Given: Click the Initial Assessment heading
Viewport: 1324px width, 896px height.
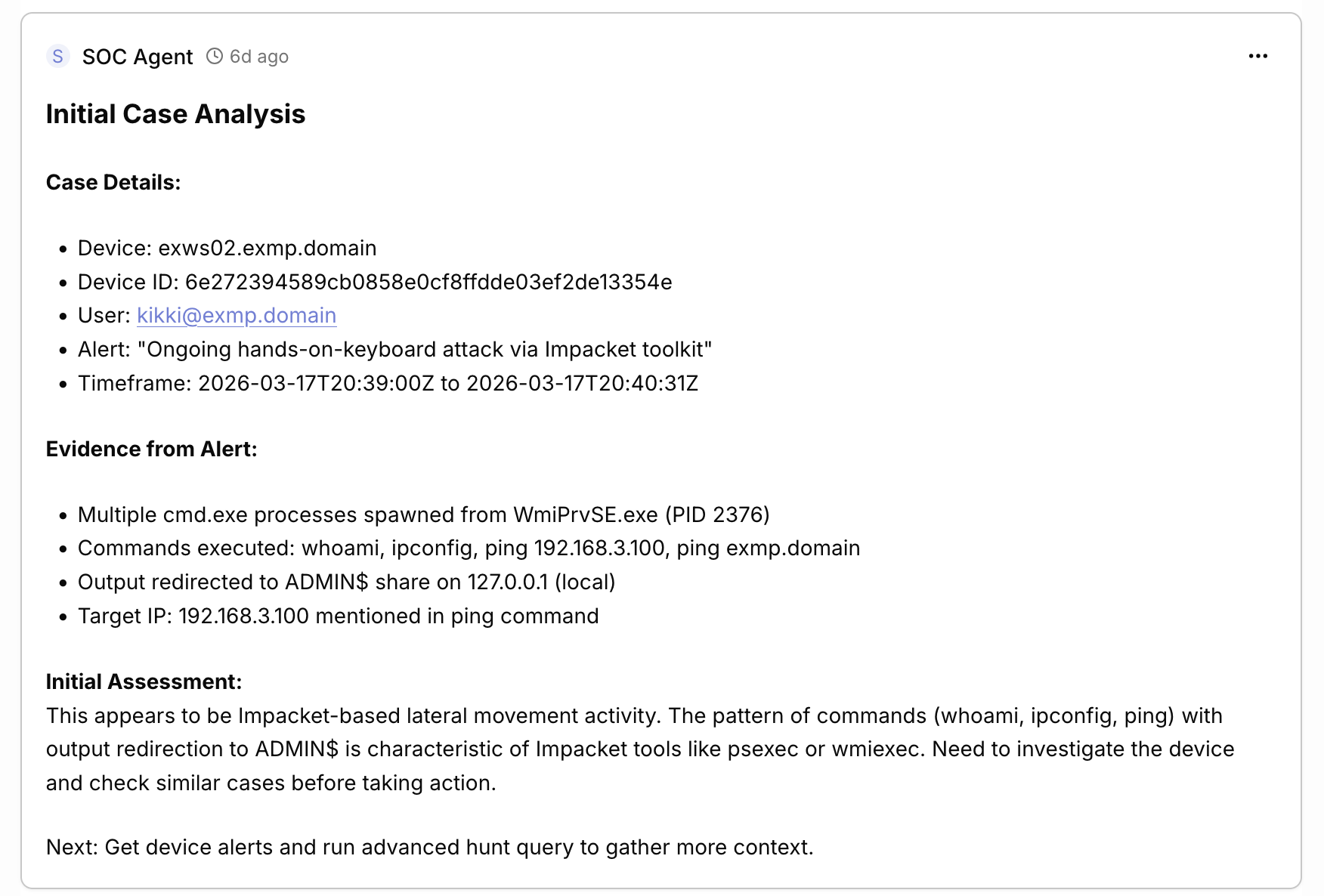Looking at the screenshot, I should [144, 682].
